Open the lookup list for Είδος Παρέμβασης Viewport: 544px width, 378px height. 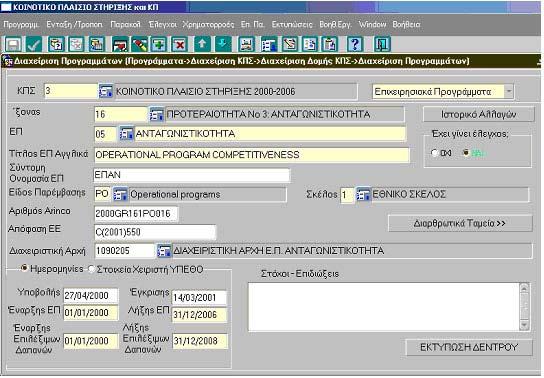click(x=120, y=194)
